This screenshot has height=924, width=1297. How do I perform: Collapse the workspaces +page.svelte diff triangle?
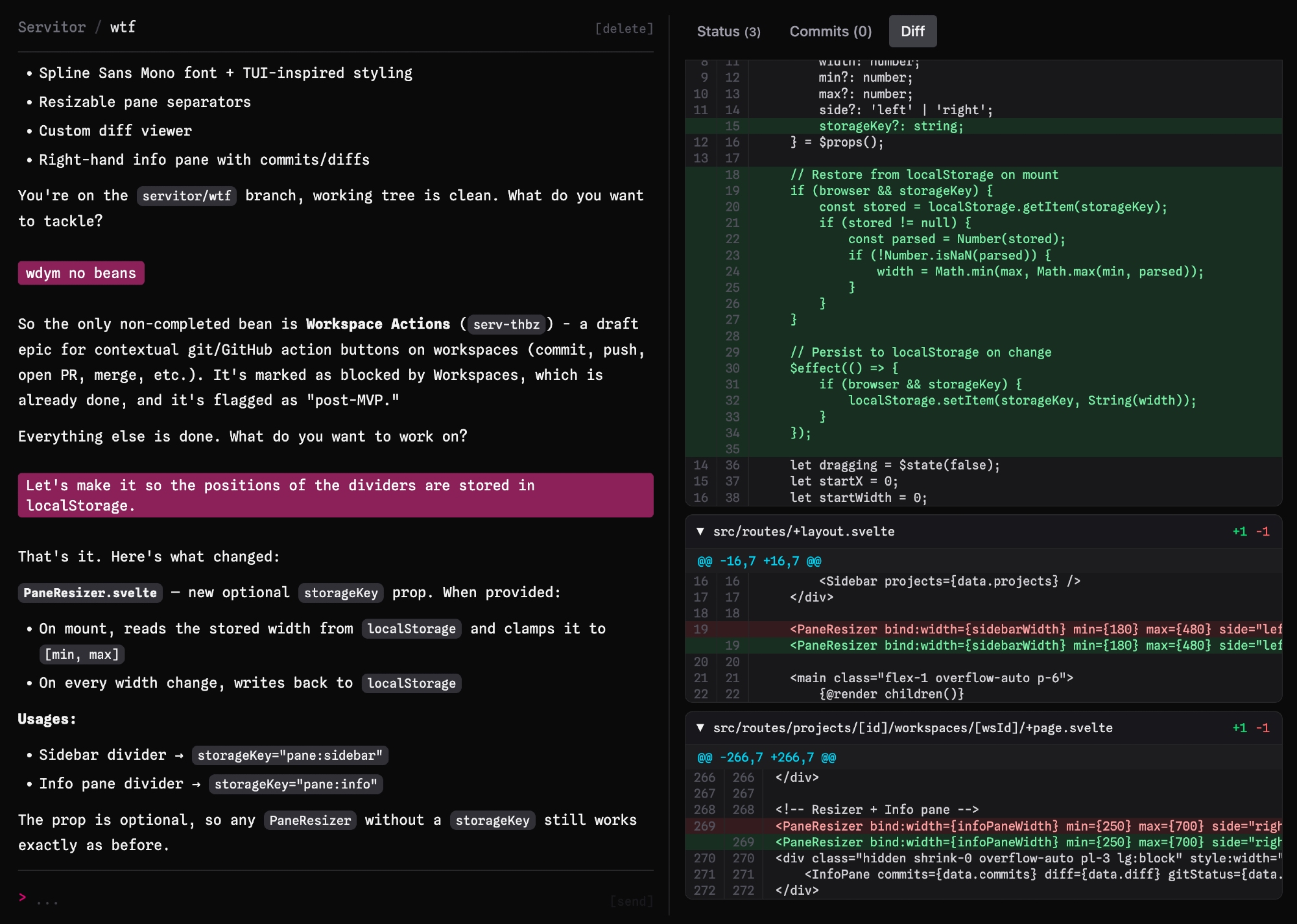point(700,728)
